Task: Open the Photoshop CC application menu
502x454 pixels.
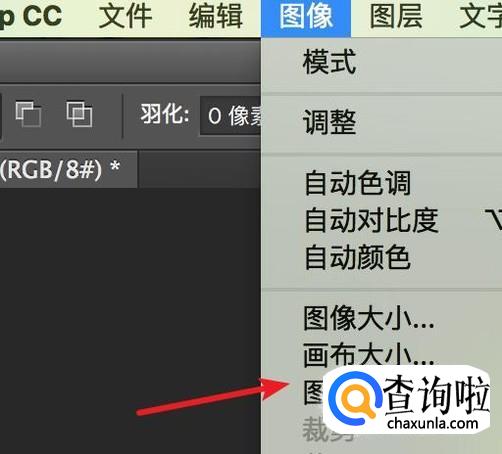Action: [31, 16]
